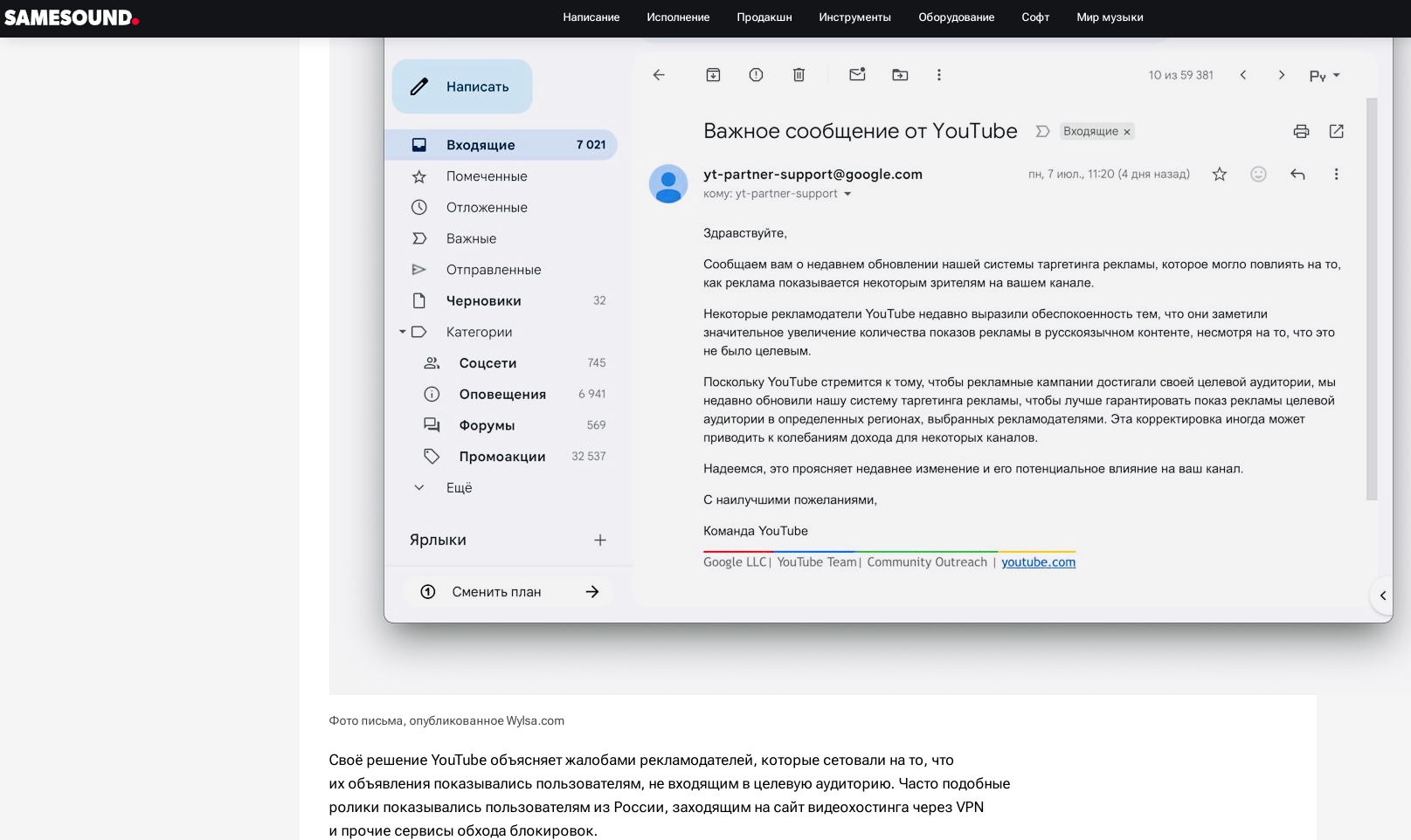Click the Сменить план button
The image size is (1411, 840).
[x=508, y=592]
